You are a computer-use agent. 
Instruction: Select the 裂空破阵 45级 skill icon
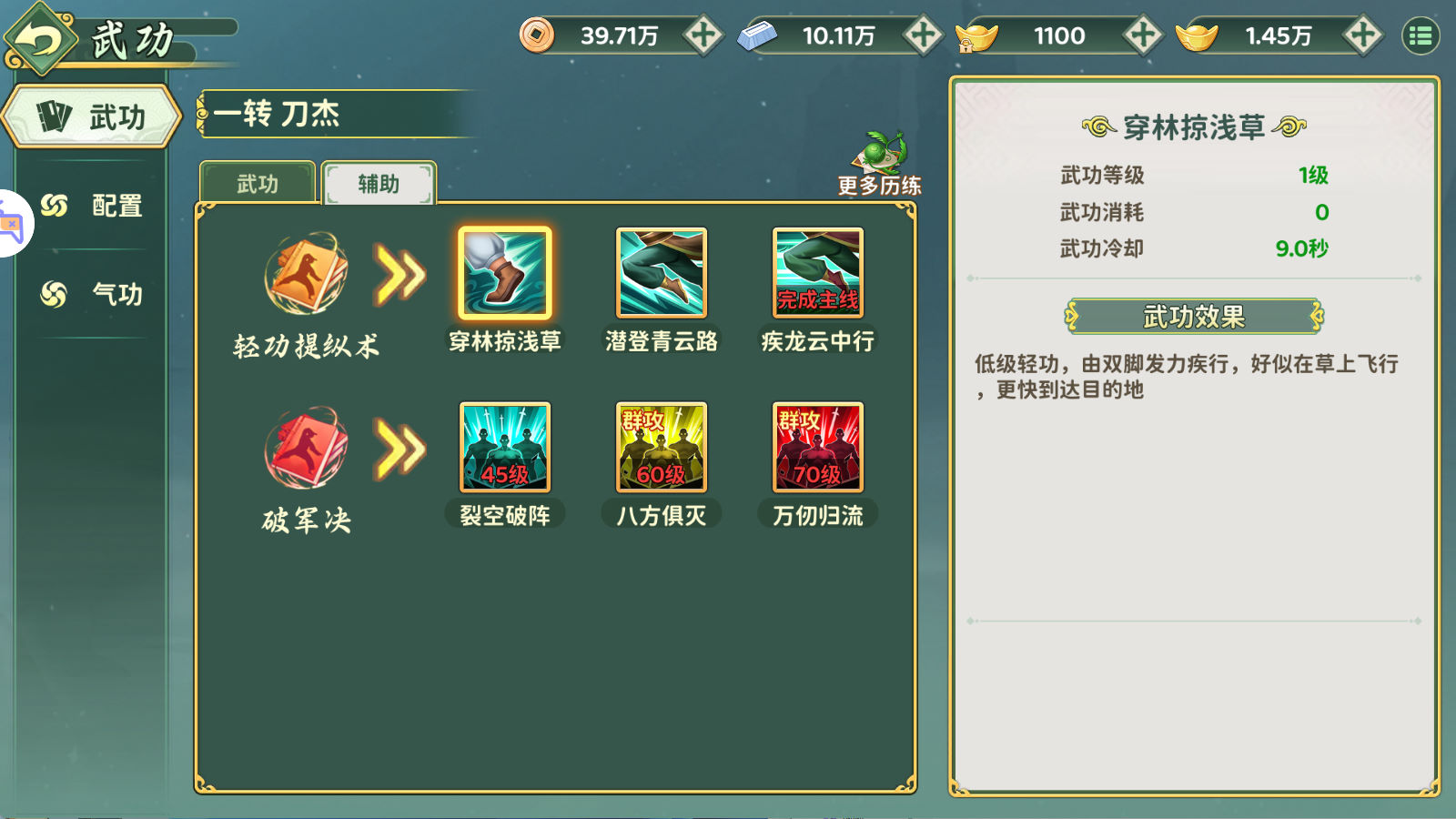point(505,447)
